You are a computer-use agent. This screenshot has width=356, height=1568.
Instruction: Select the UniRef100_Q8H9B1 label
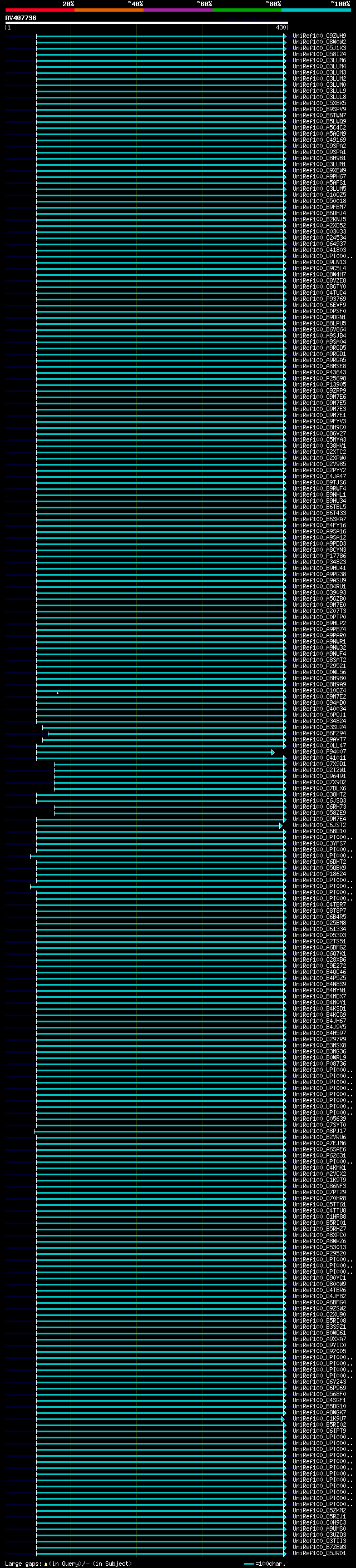coord(319,159)
